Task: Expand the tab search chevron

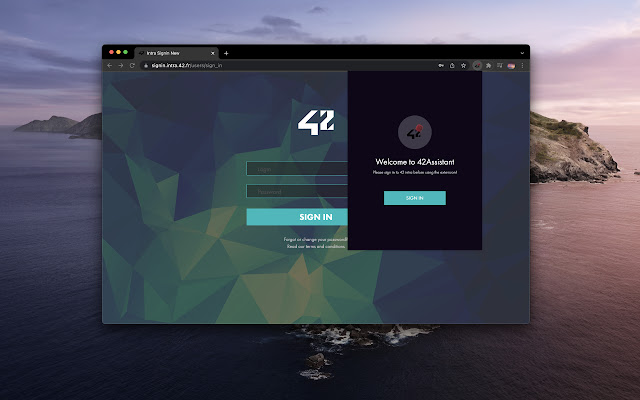Action: click(522, 53)
